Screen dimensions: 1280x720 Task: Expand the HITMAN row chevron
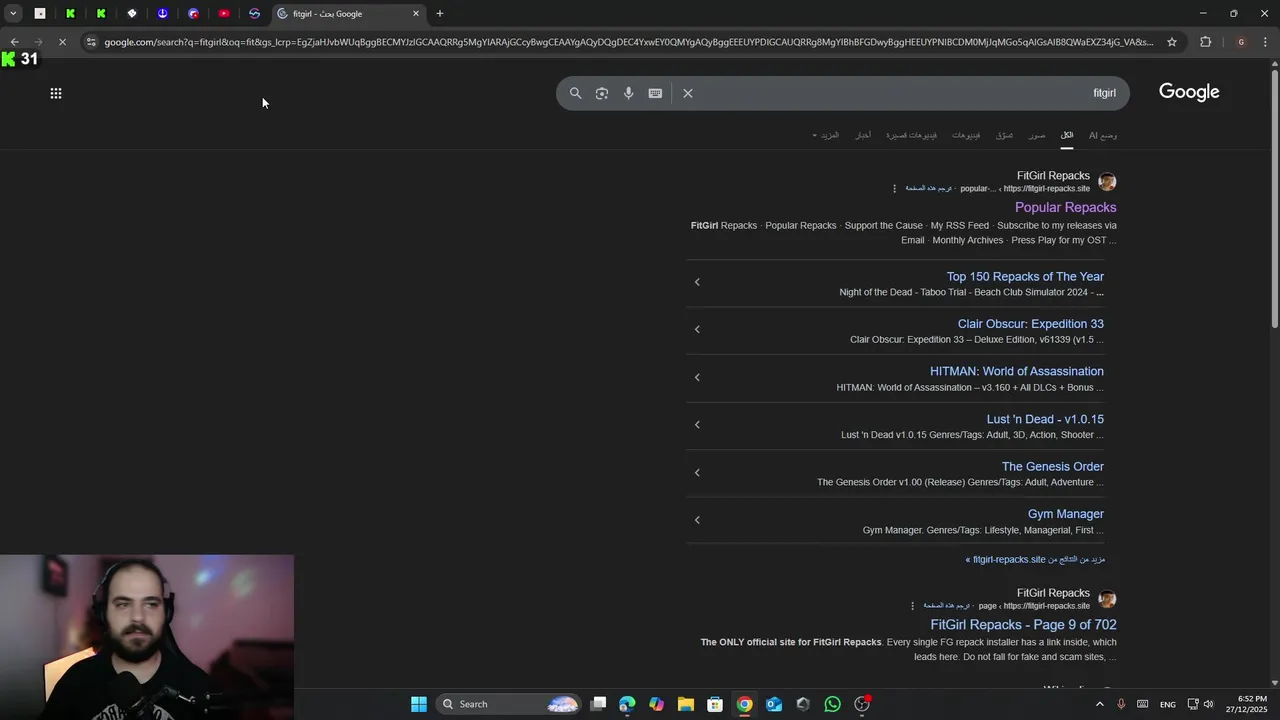697,377
